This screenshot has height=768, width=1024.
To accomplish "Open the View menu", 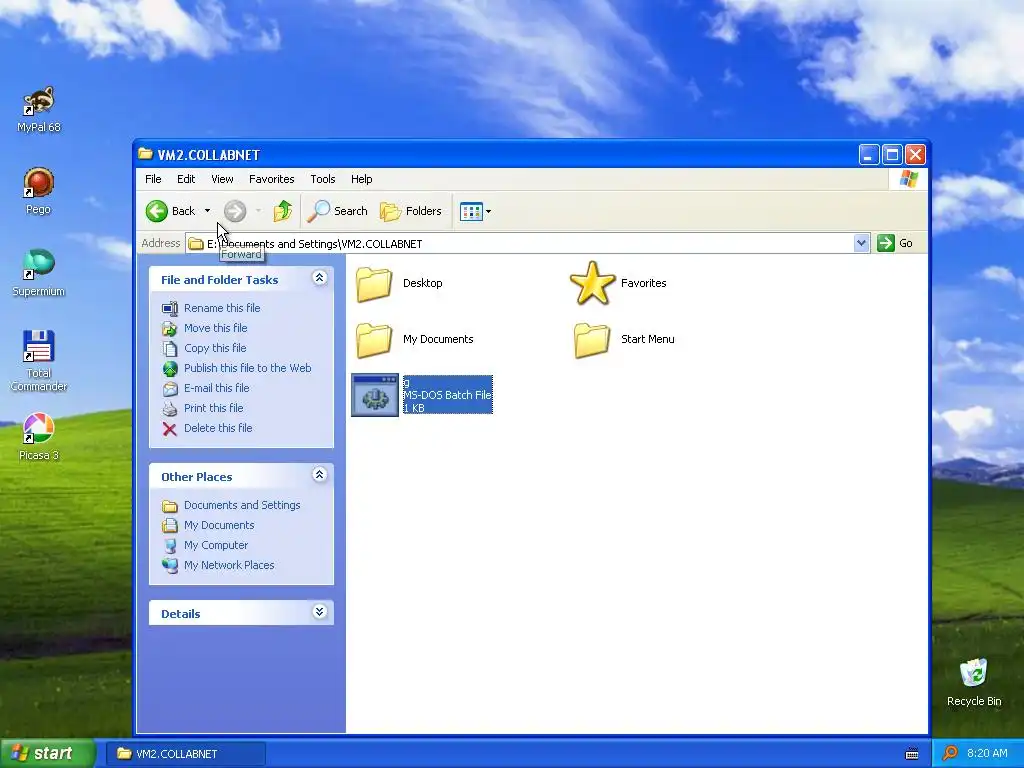I will [x=222, y=179].
